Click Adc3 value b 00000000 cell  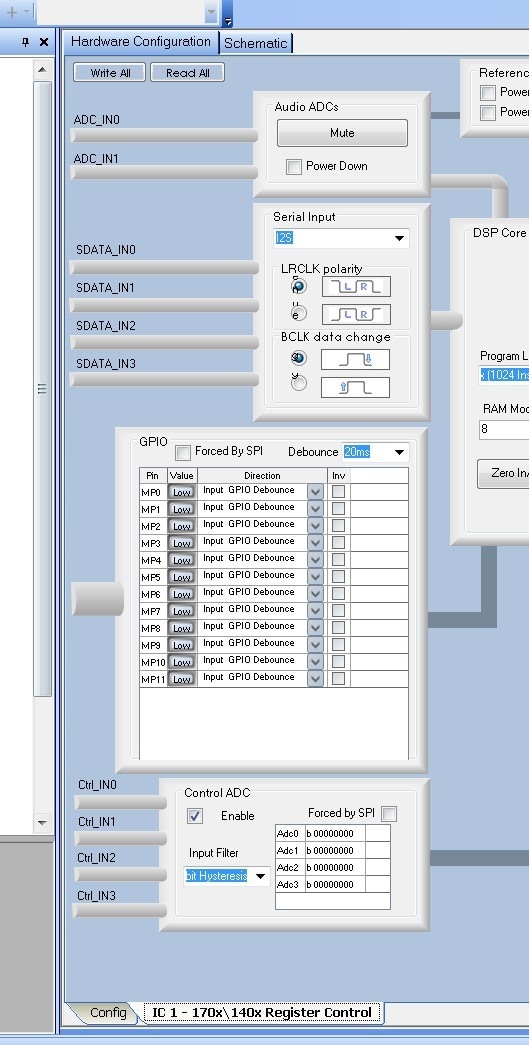(x=335, y=884)
